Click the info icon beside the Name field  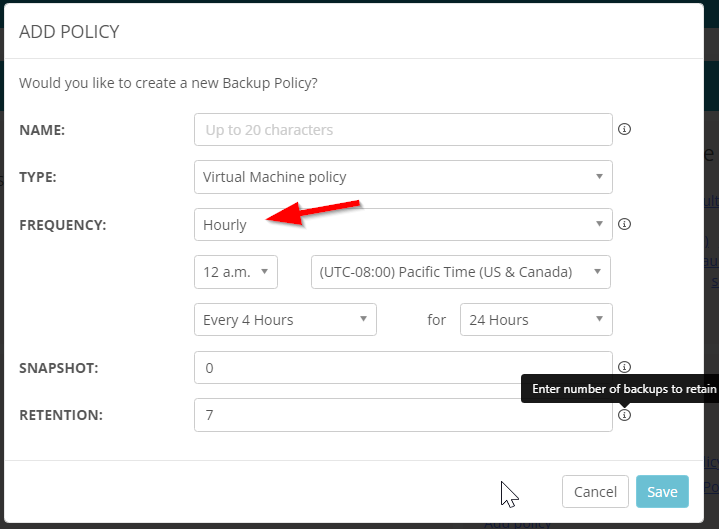click(625, 129)
